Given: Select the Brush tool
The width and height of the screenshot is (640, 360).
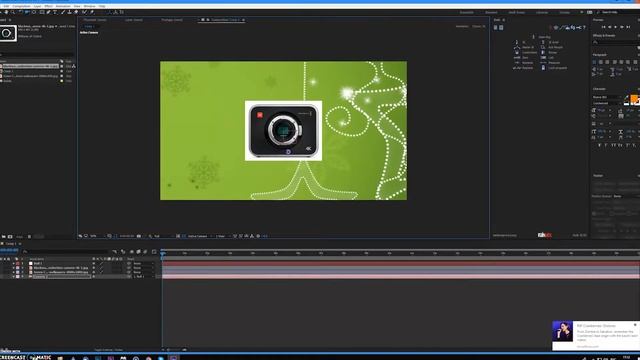Looking at the screenshot, I should pyautogui.click(x=62, y=12).
